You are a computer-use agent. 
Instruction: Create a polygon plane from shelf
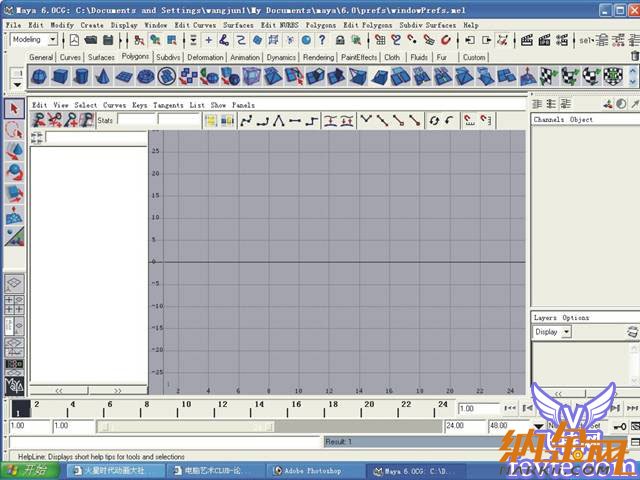click(124, 76)
